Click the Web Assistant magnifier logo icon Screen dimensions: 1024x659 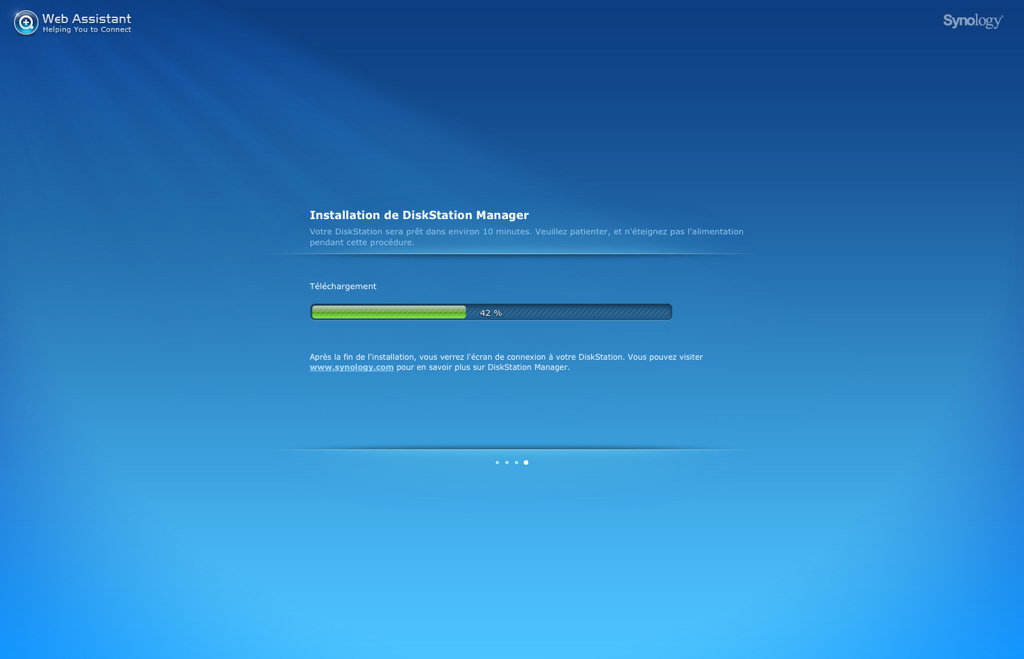26,23
